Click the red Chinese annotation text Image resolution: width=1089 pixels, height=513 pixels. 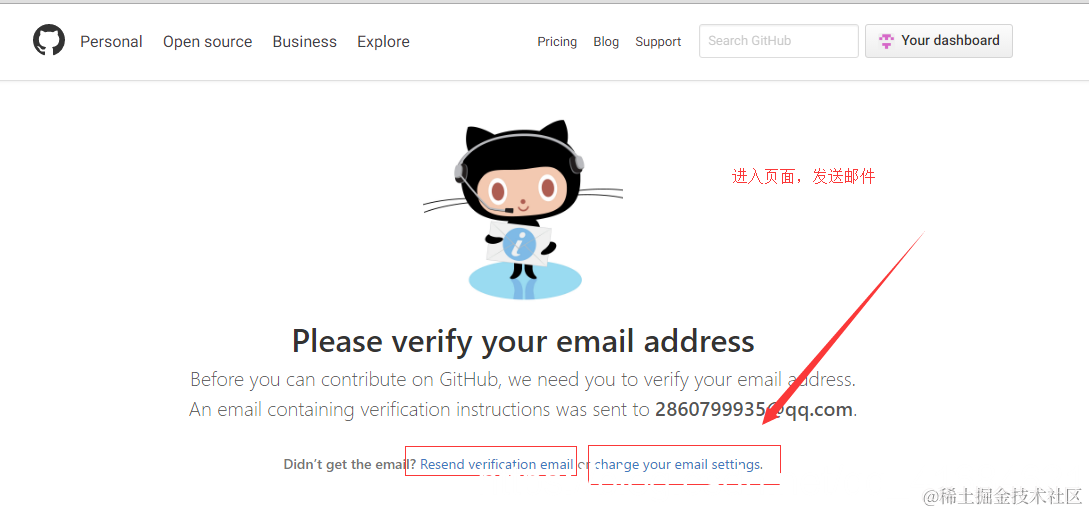804,176
